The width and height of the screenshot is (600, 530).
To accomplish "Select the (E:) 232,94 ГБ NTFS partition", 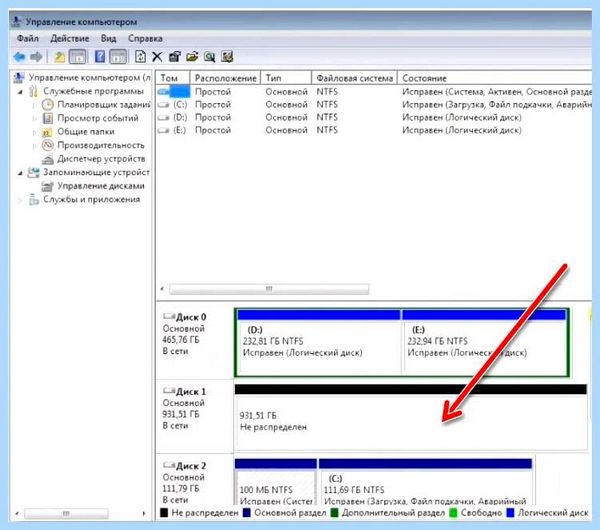I will (485, 342).
